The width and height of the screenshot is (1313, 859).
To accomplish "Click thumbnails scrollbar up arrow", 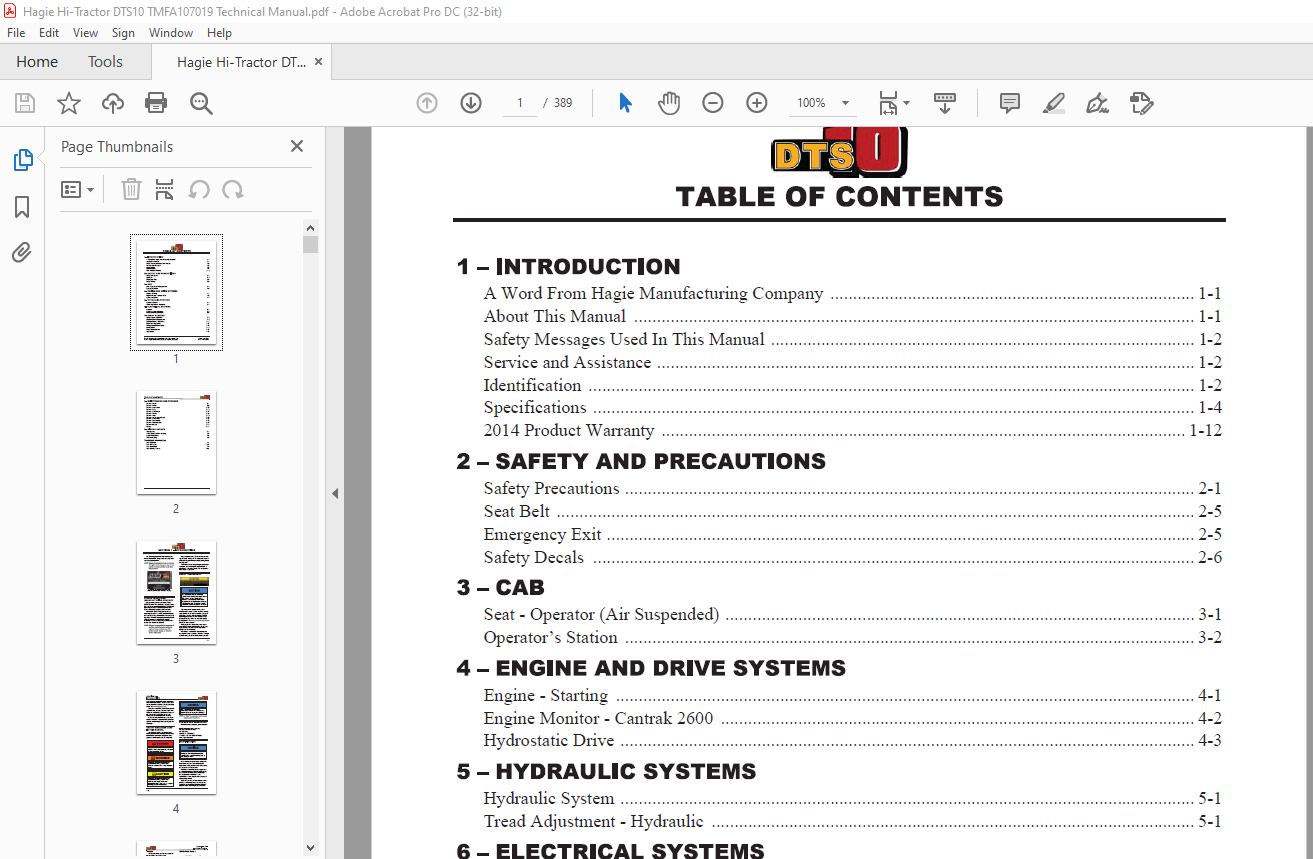I will pos(311,227).
